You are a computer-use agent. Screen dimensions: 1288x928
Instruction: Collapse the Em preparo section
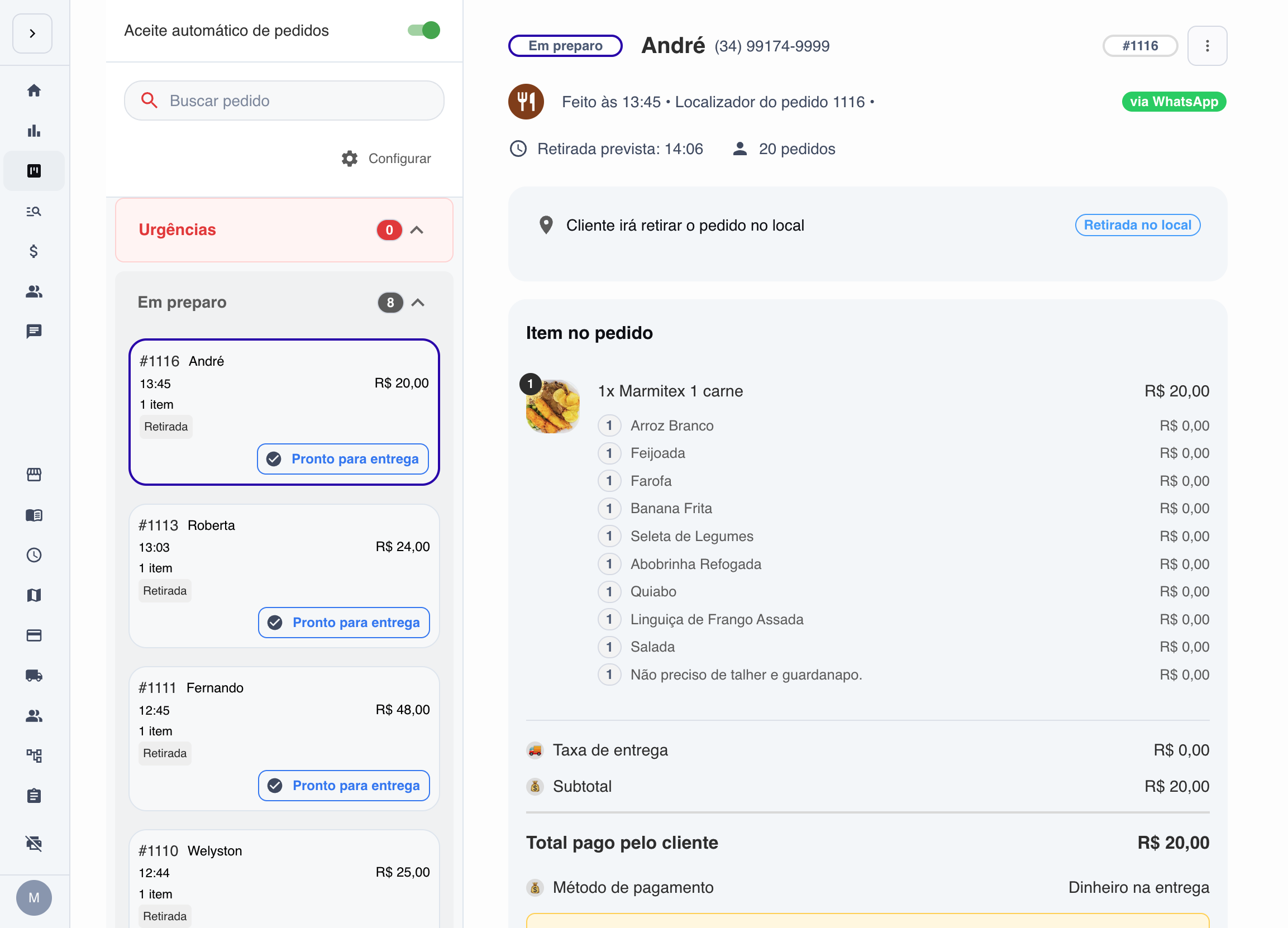418,303
